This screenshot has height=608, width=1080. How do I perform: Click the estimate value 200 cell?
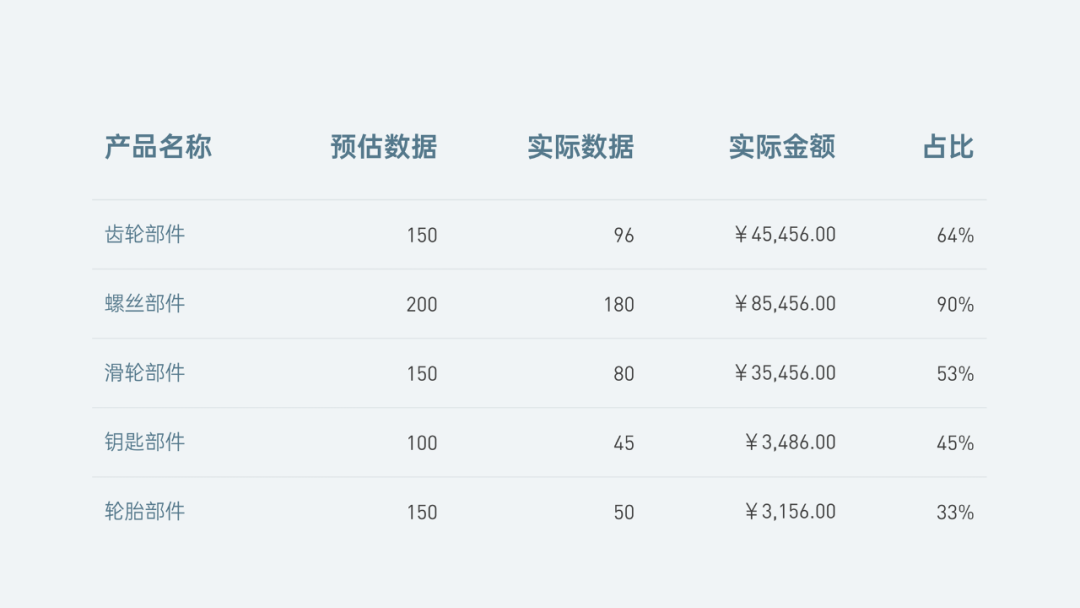(x=422, y=305)
